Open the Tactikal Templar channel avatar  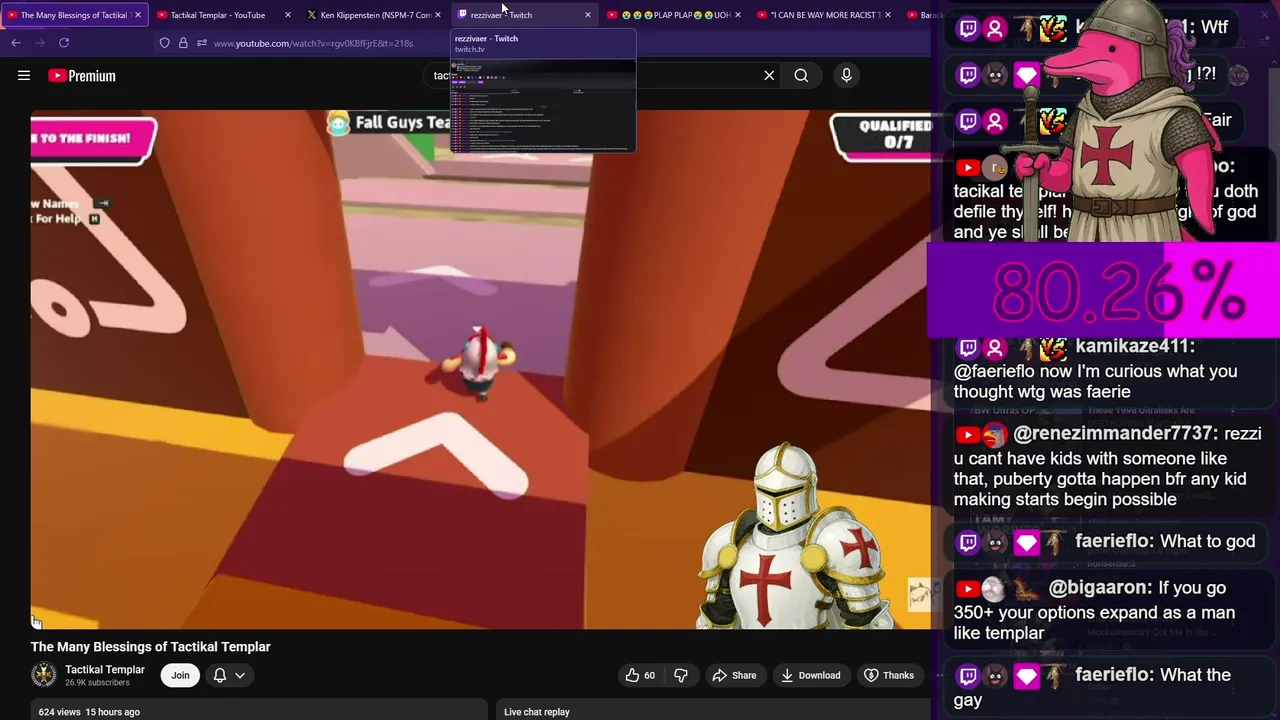coord(44,675)
